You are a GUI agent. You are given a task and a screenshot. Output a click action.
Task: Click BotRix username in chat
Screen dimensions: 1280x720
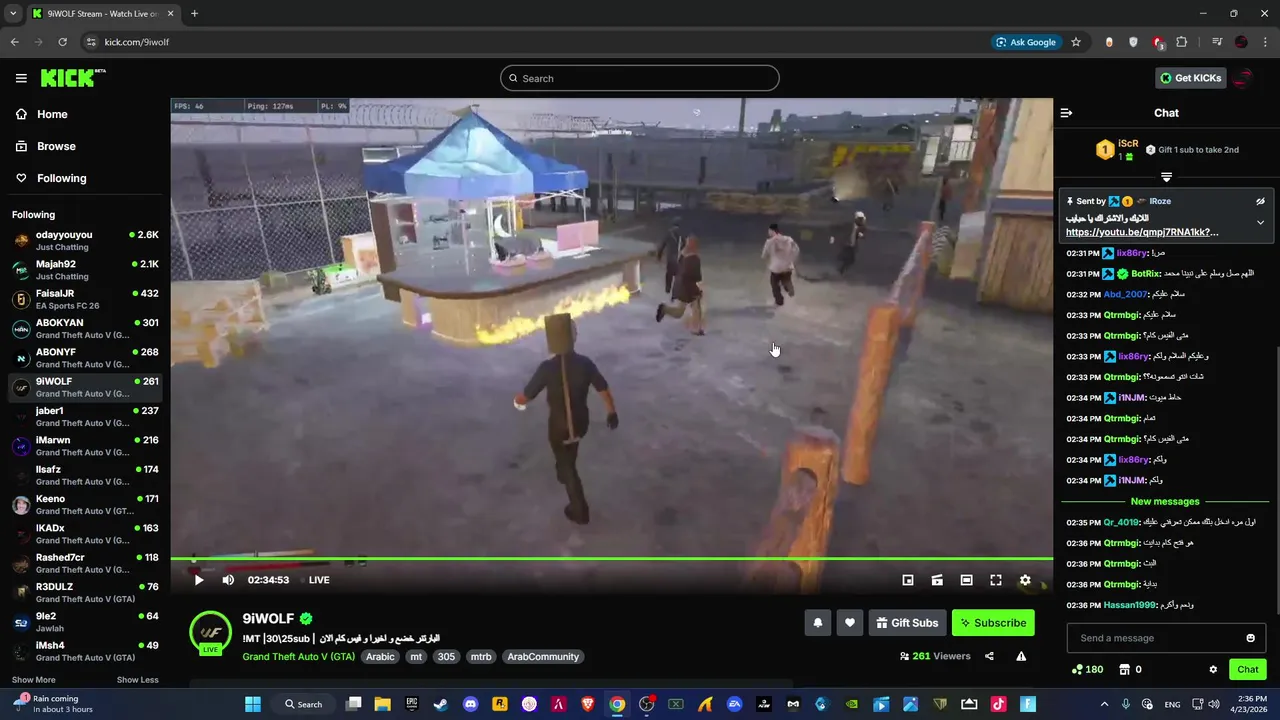pyautogui.click(x=1146, y=274)
